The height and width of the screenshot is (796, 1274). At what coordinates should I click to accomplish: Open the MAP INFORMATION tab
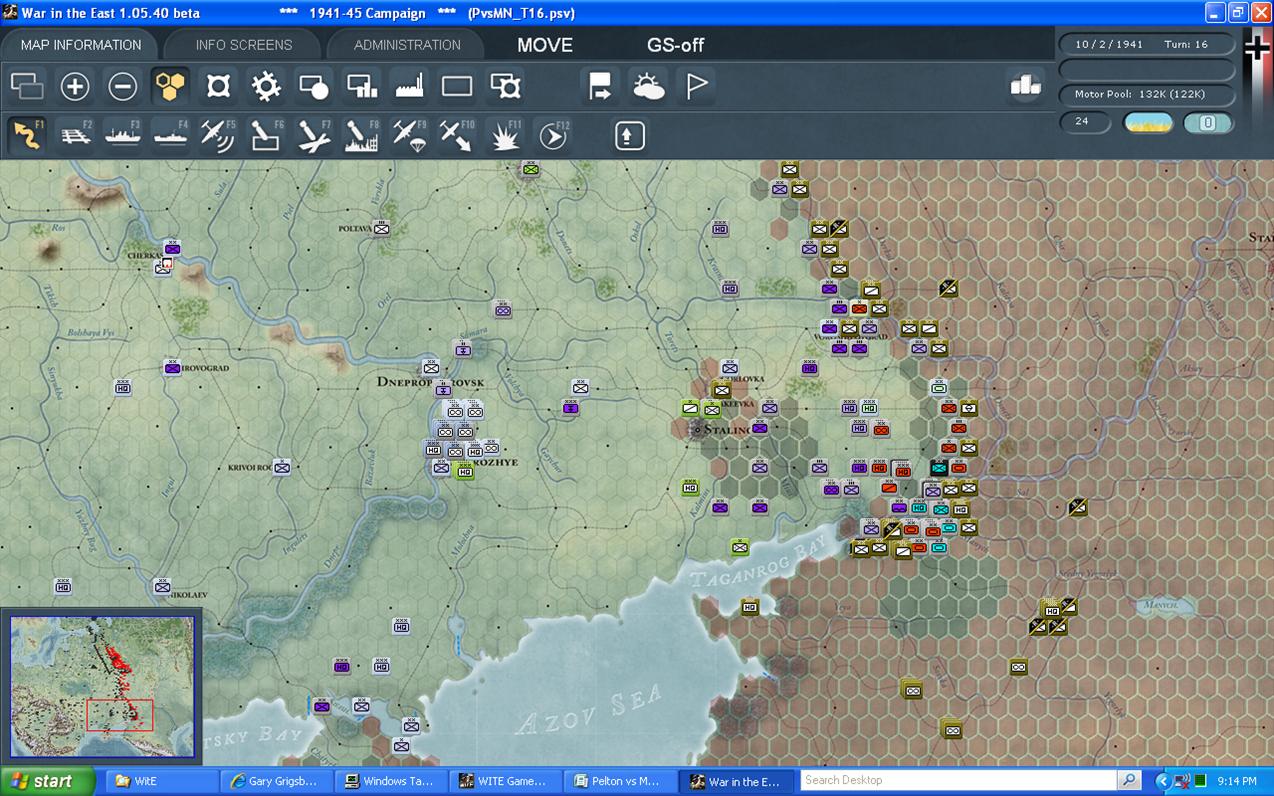[81, 45]
